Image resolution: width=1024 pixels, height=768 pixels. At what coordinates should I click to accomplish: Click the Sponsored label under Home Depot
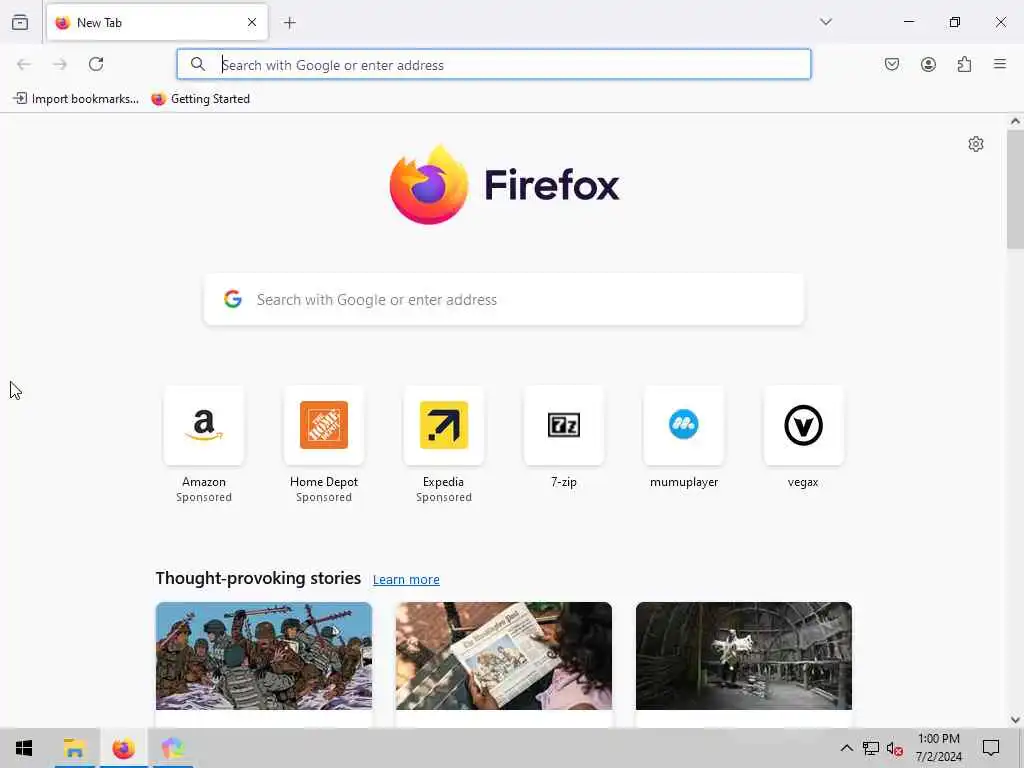[x=324, y=497]
